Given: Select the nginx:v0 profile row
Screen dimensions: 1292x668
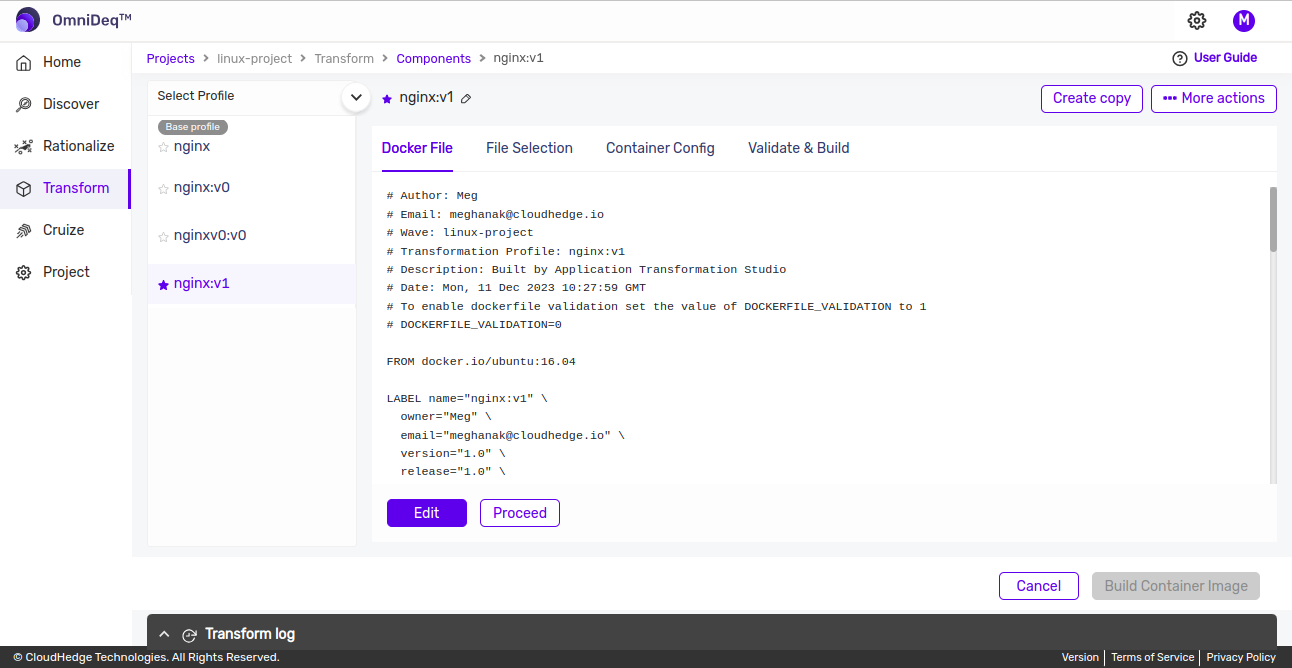Looking at the screenshot, I should pos(251,188).
